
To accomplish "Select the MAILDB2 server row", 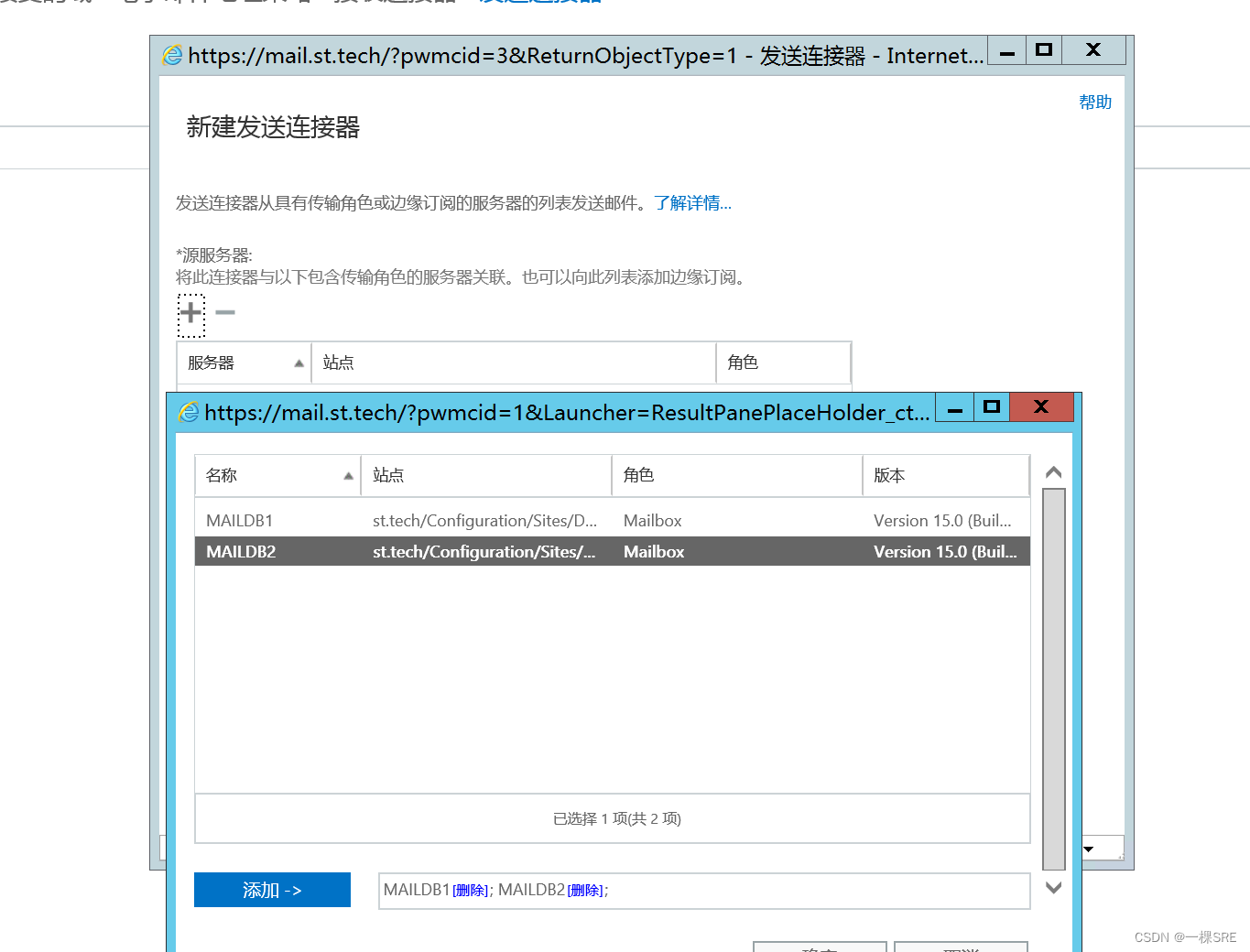I will click(613, 551).
